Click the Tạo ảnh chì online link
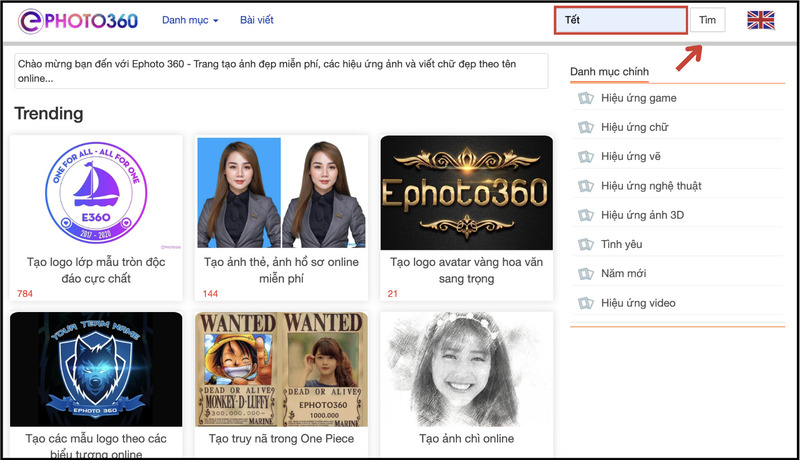The width and height of the screenshot is (800, 460). (x=466, y=439)
